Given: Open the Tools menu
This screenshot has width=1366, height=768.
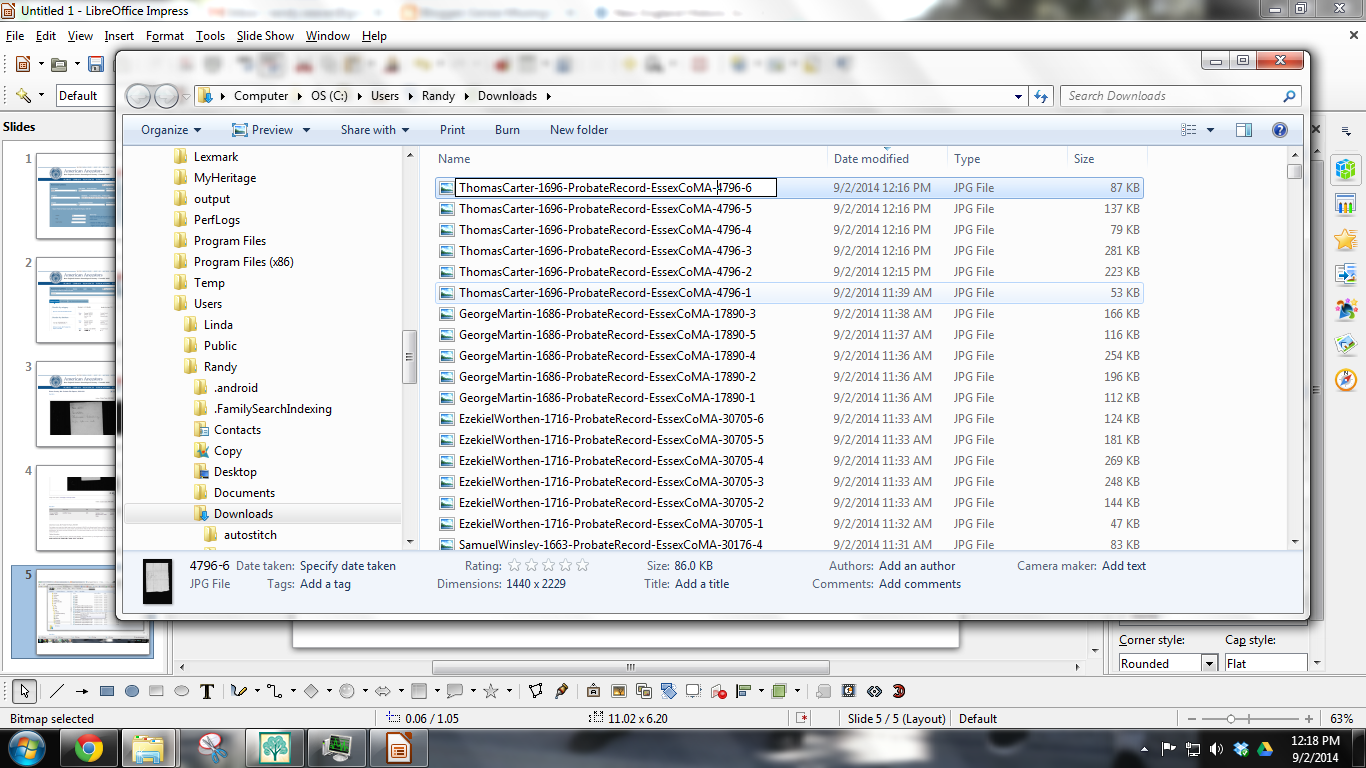Looking at the screenshot, I should click(210, 36).
